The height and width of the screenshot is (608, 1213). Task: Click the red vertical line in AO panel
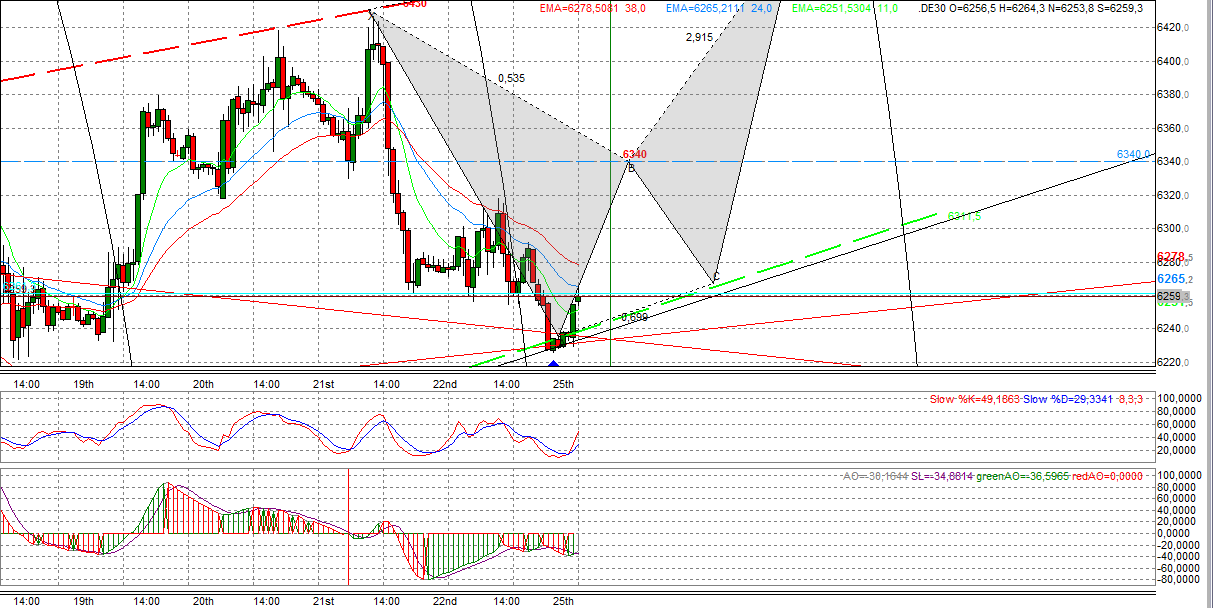348,527
